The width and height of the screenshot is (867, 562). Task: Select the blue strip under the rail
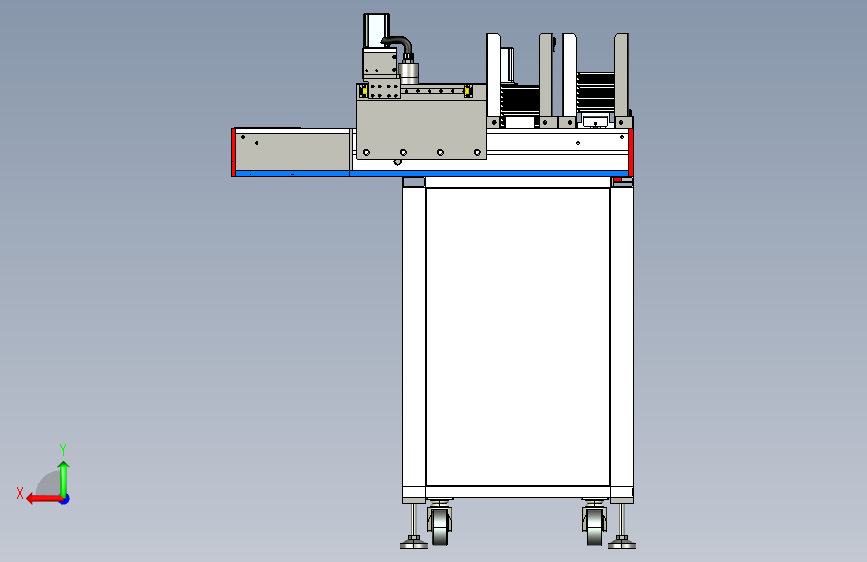(x=432, y=174)
